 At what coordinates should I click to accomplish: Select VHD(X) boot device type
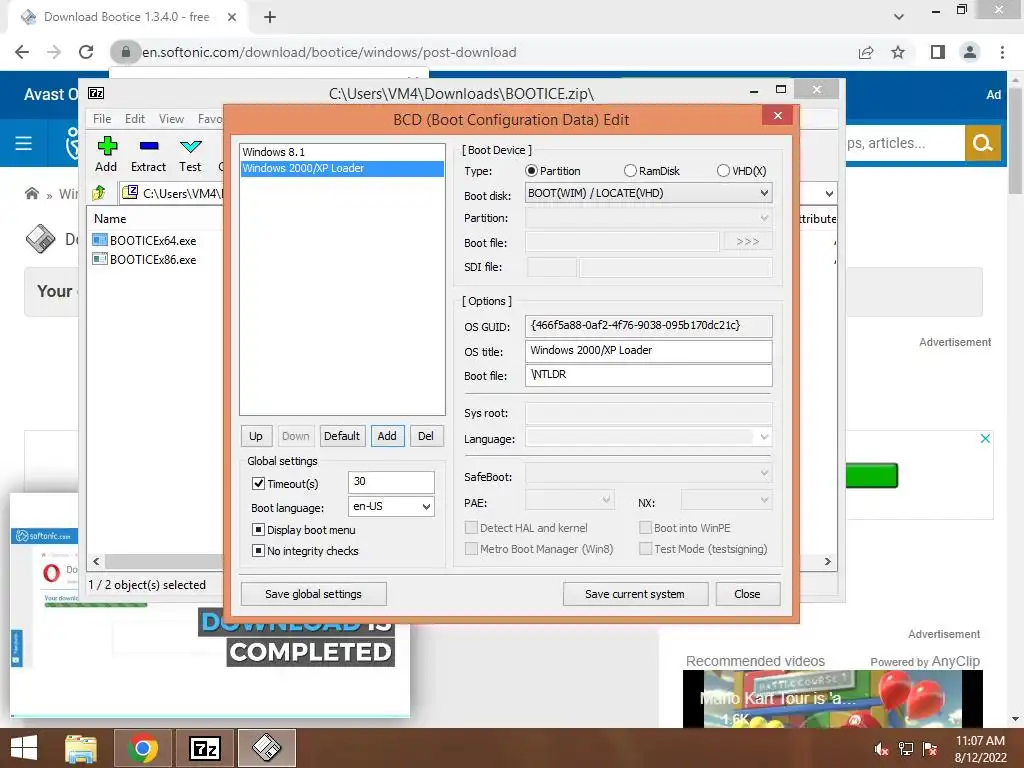coord(723,170)
